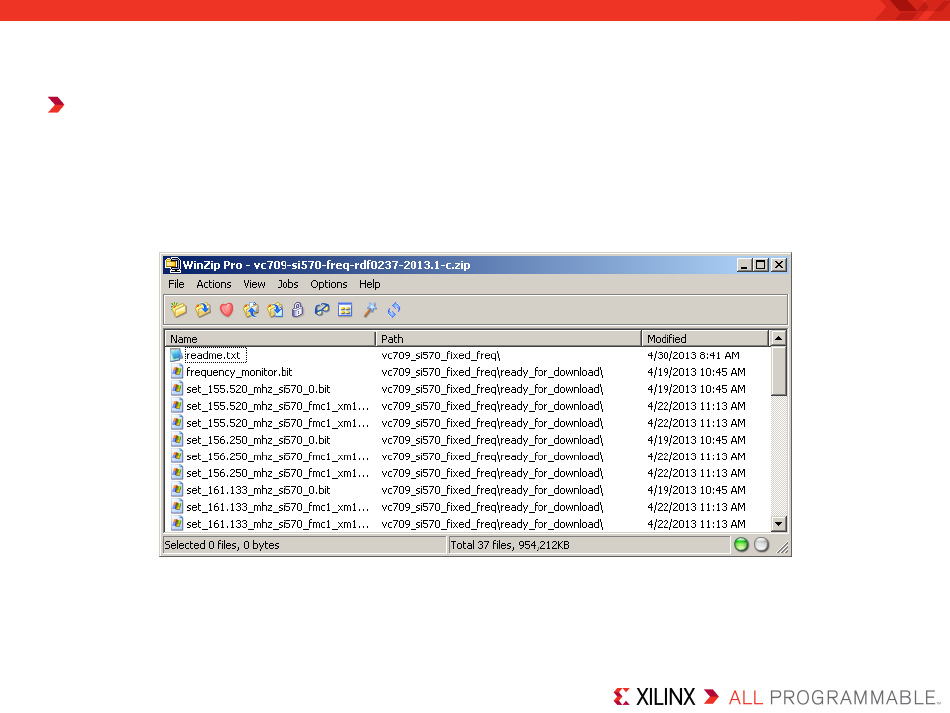Click the path cell of readme.txt row

click(441, 355)
